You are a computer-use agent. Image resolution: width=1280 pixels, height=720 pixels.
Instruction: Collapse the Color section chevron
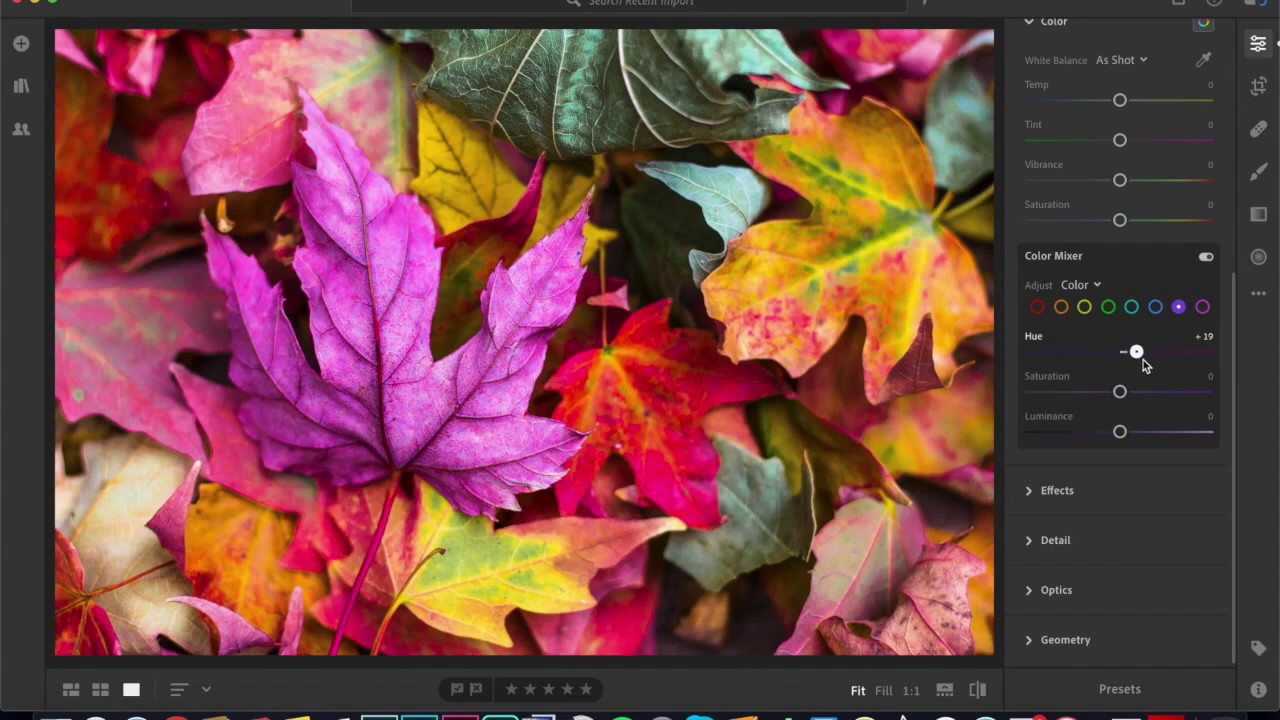[x=1028, y=21]
